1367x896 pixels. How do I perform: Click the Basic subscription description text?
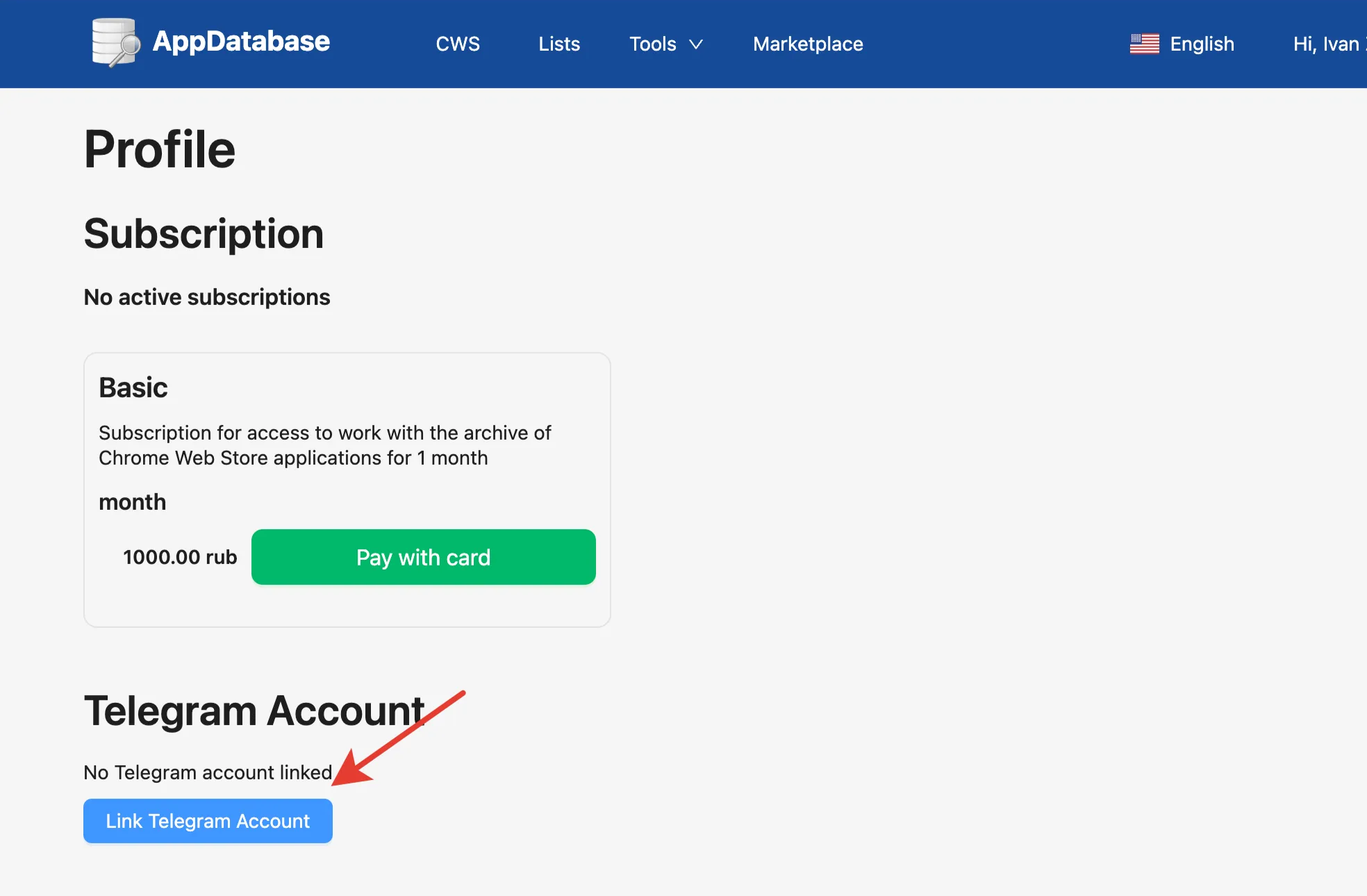tap(324, 445)
